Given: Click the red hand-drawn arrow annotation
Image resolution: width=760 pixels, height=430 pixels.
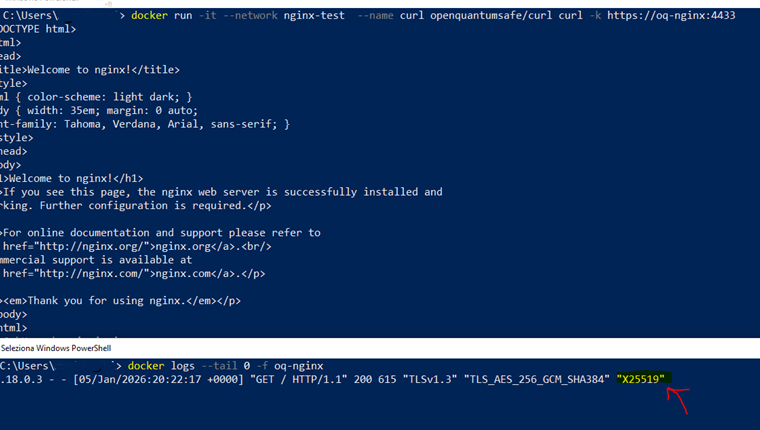Looking at the screenshot, I should (x=678, y=399).
